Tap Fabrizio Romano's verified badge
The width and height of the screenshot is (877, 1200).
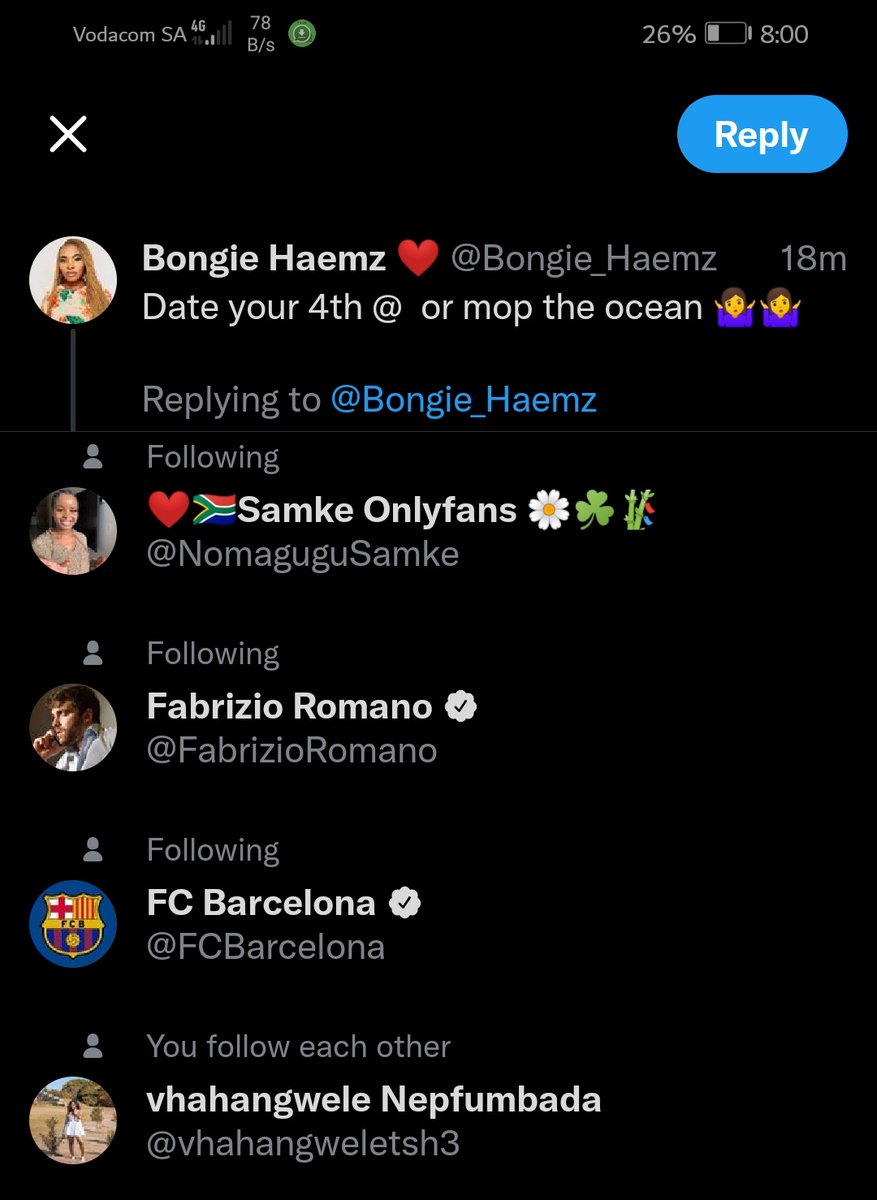tap(460, 707)
